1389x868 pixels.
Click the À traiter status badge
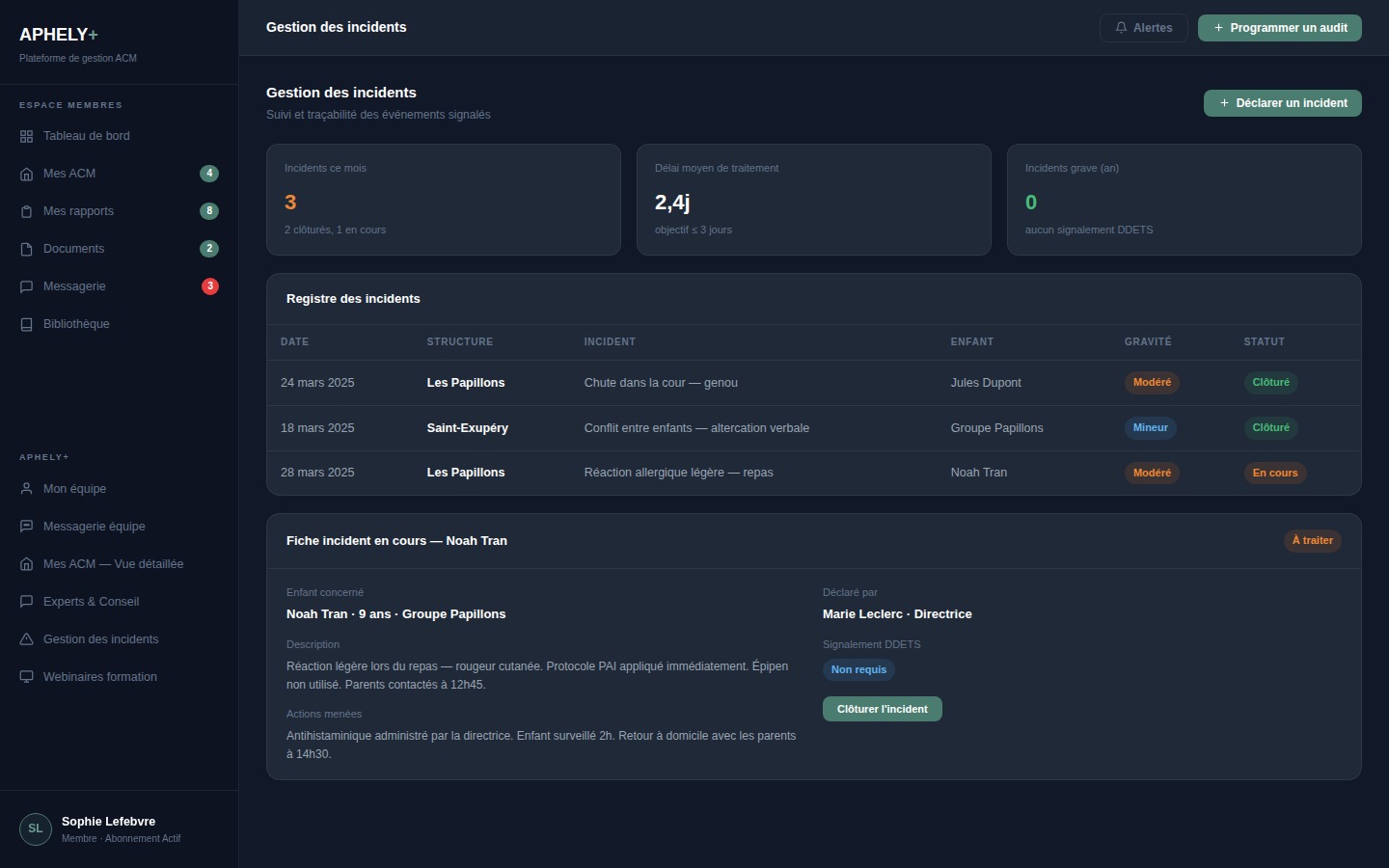click(1312, 540)
